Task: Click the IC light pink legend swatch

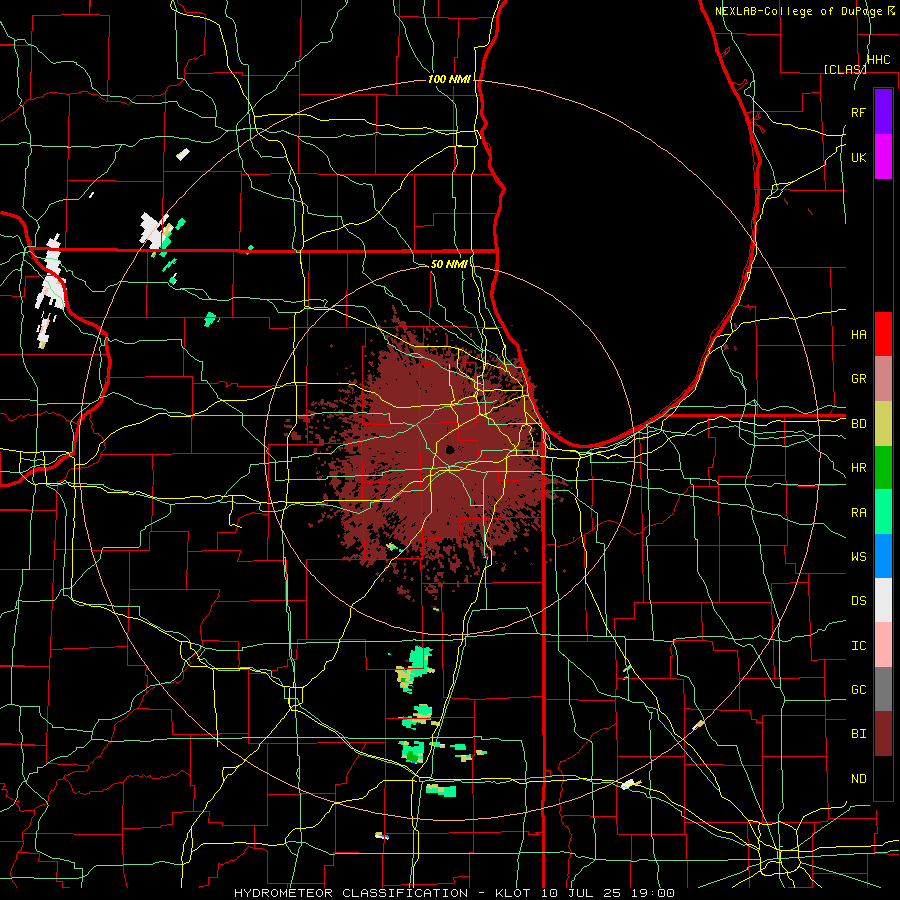Action: coord(883,645)
